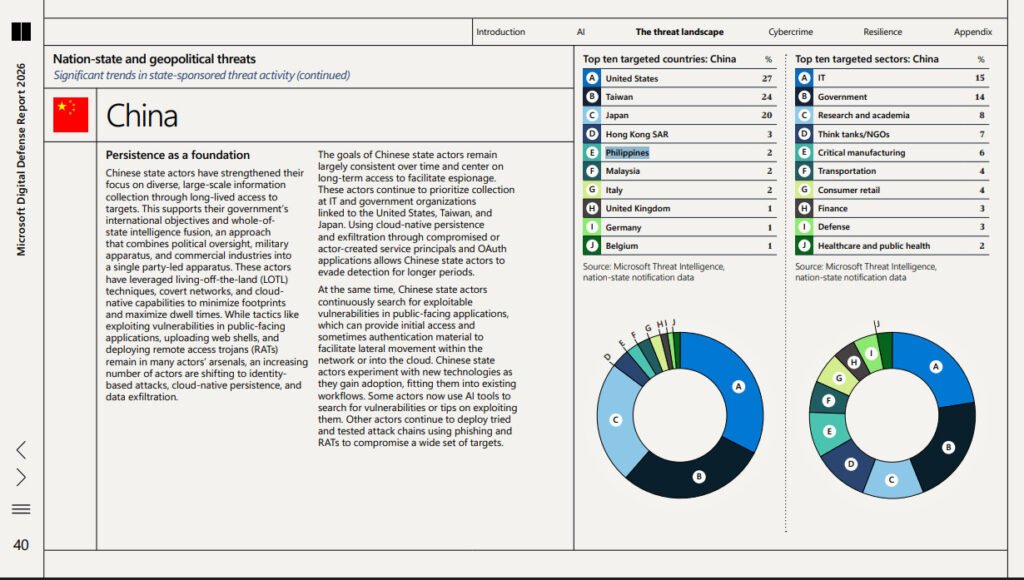Click the Consumer retail label
Screen dimensions: 1024x580
click(x=848, y=190)
